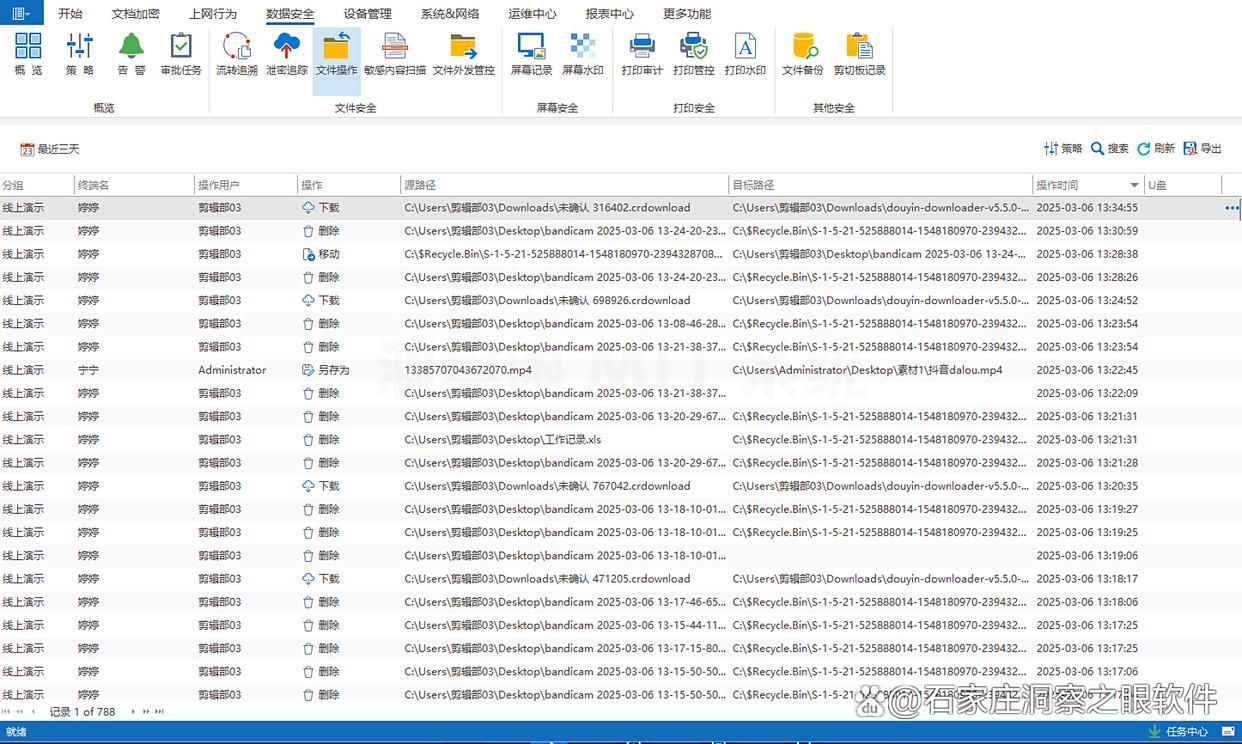Click the 导出 export button

[1203, 148]
